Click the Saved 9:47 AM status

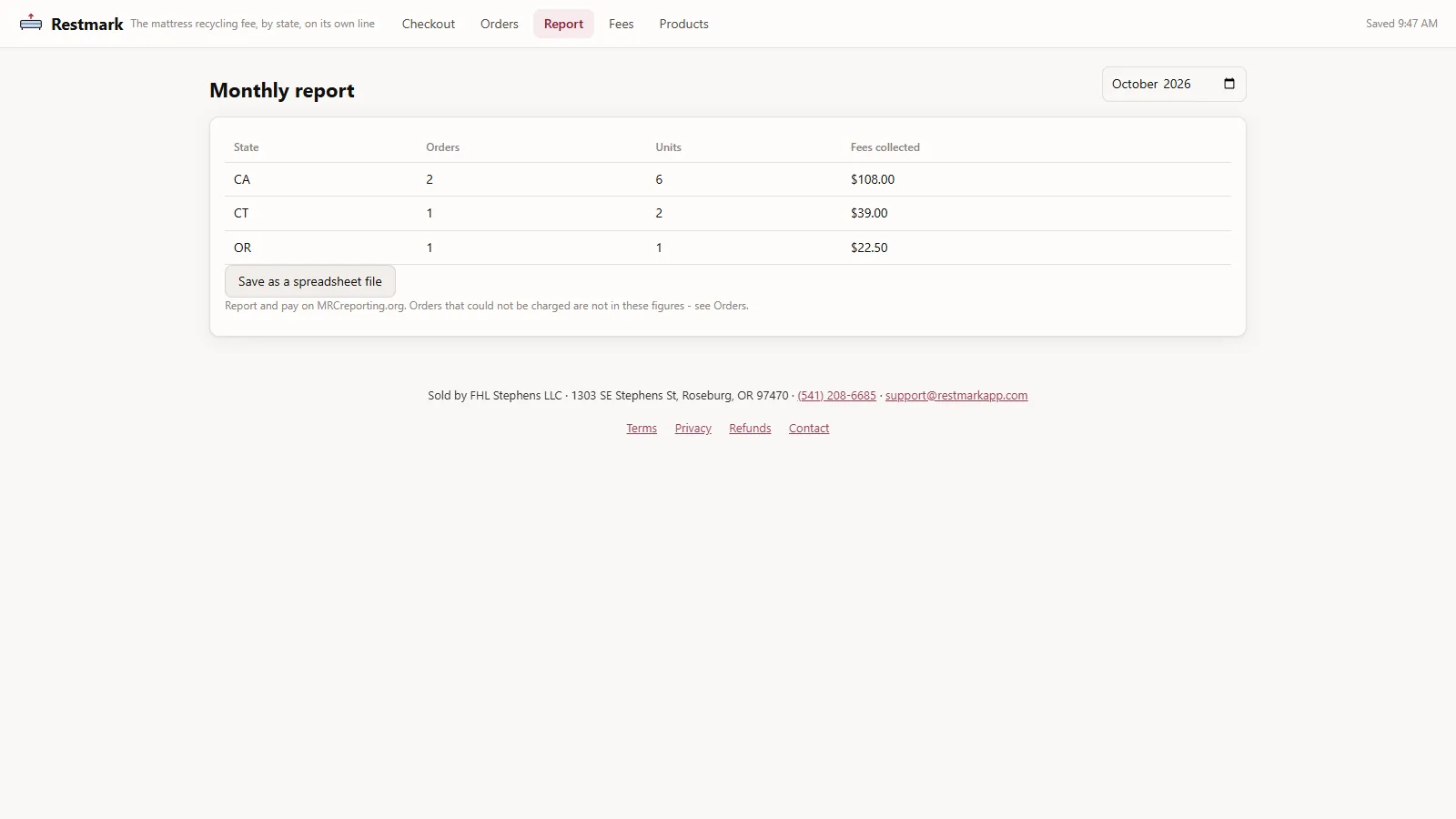1401,24
